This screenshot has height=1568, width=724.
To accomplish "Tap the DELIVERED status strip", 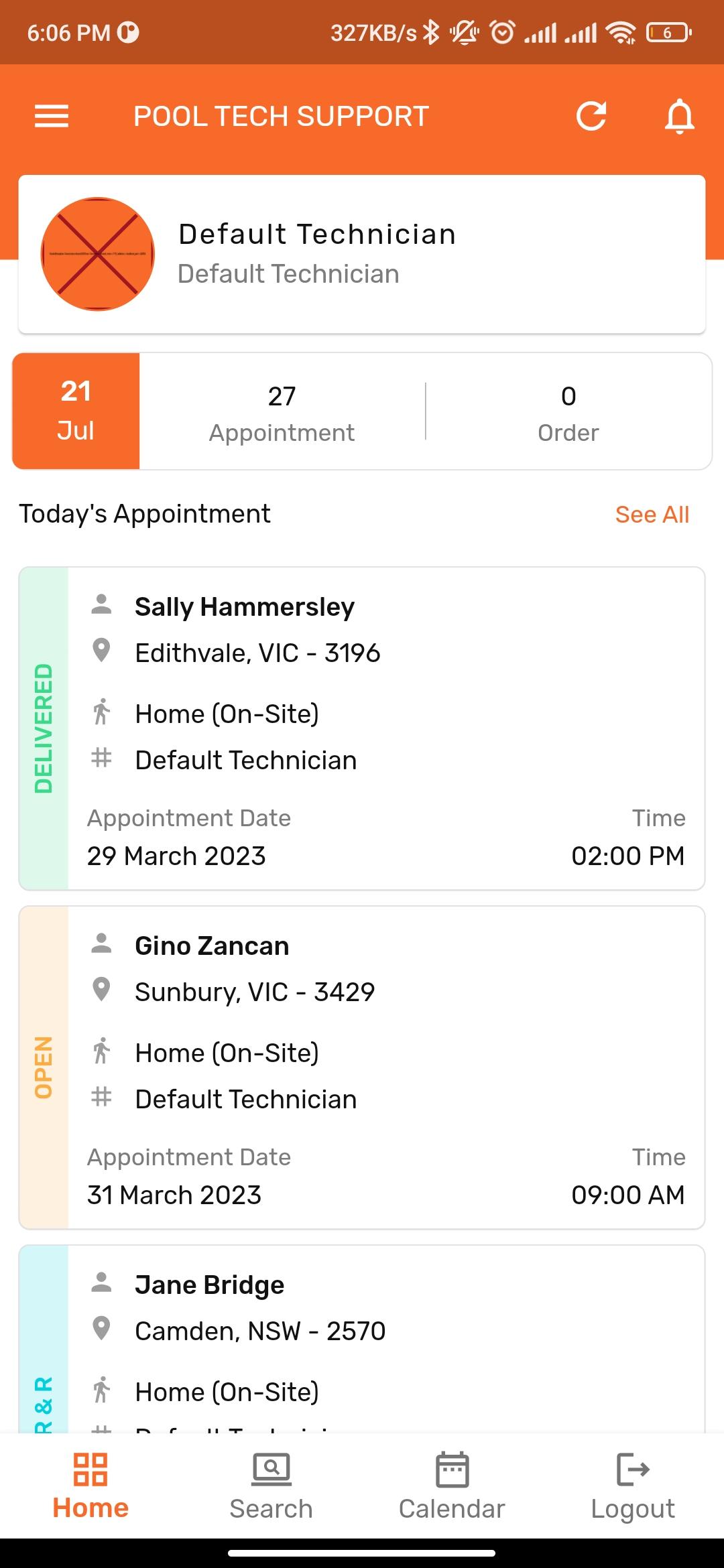I will 44,728.
